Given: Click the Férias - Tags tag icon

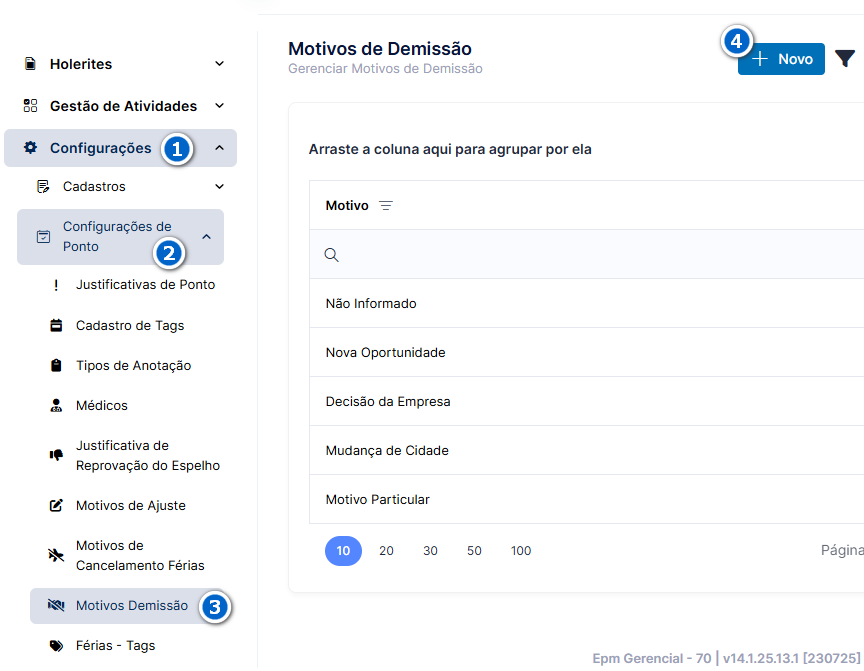Looking at the screenshot, I should click(56, 646).
